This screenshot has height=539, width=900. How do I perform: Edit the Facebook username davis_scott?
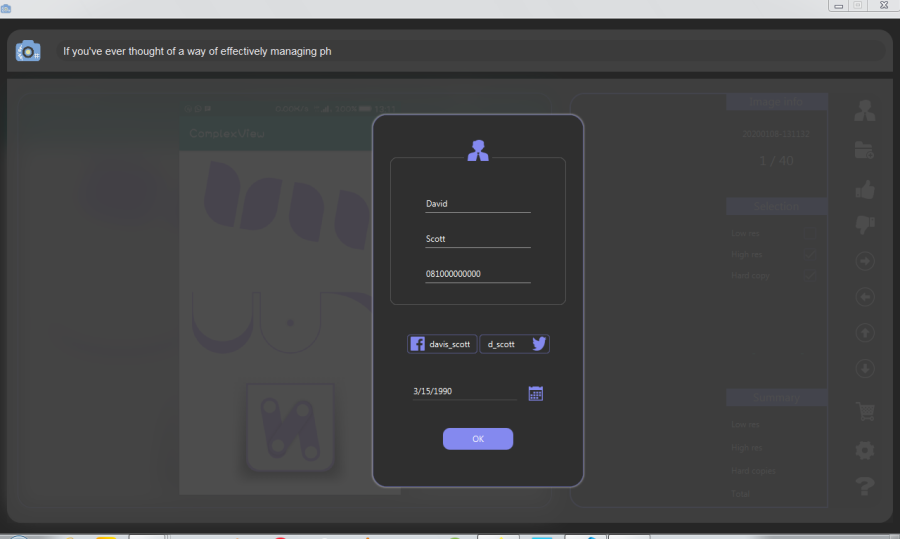[x=450, y=344]
